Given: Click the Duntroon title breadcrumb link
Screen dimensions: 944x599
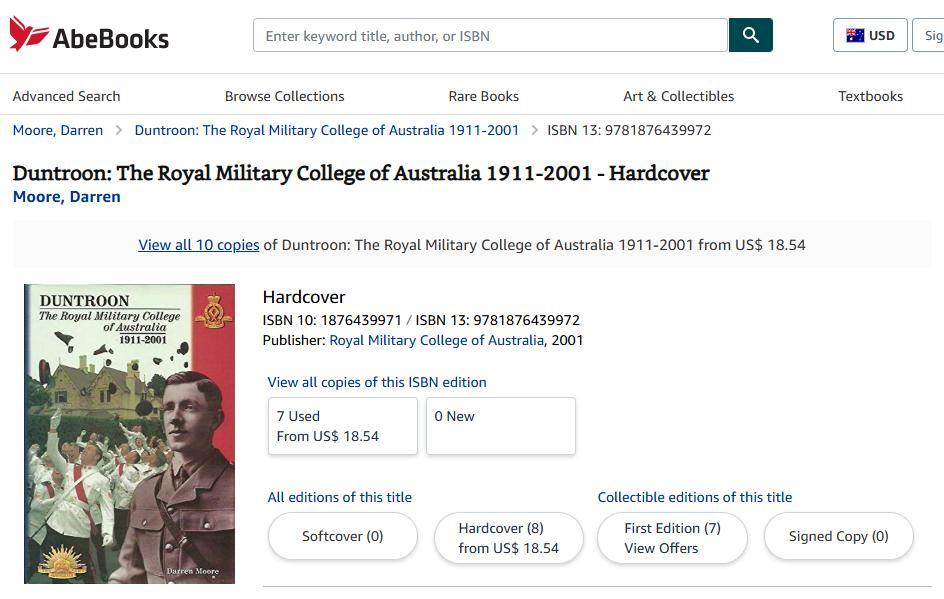Looking at the screenshot, I should pos(326,130).
